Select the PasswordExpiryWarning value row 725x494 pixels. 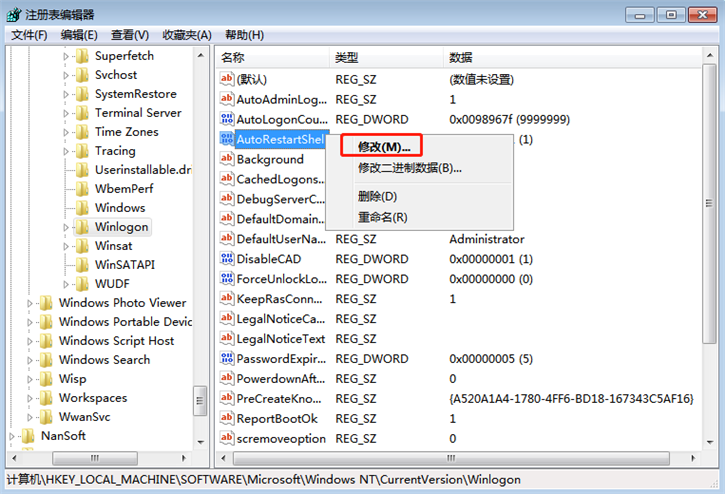pos(280,359)
